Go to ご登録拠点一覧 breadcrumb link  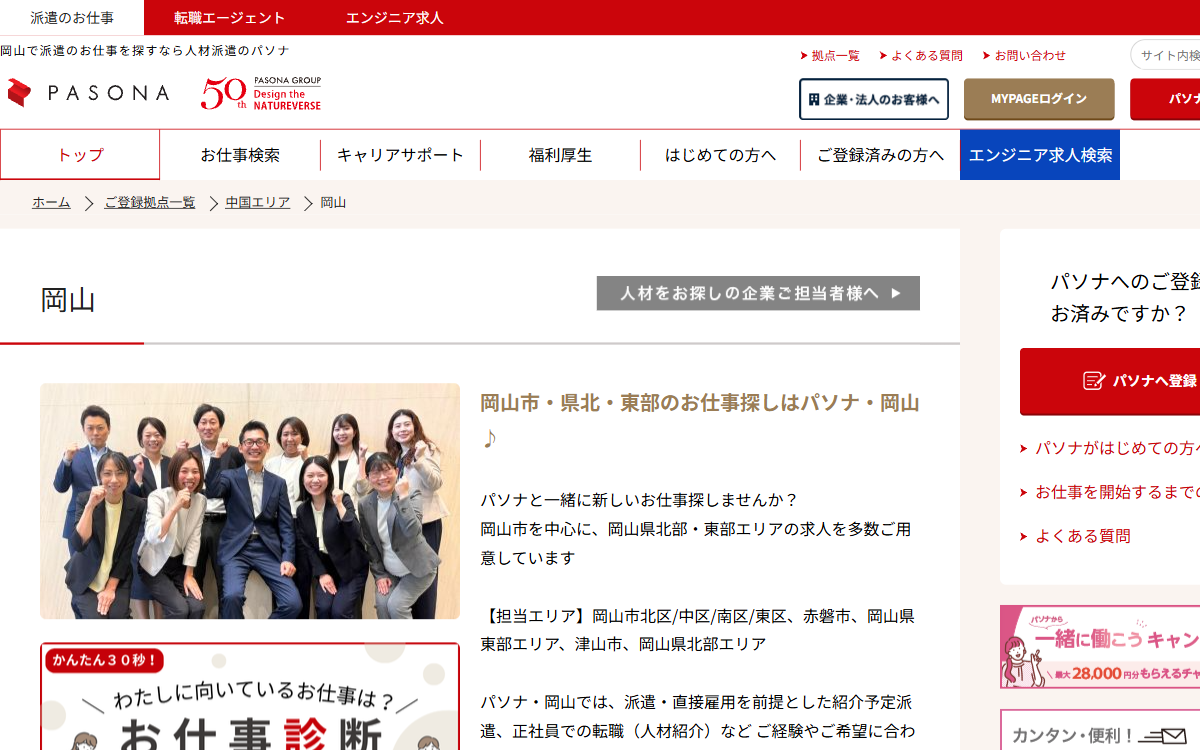pyautogui.click(x=150, y=203)
